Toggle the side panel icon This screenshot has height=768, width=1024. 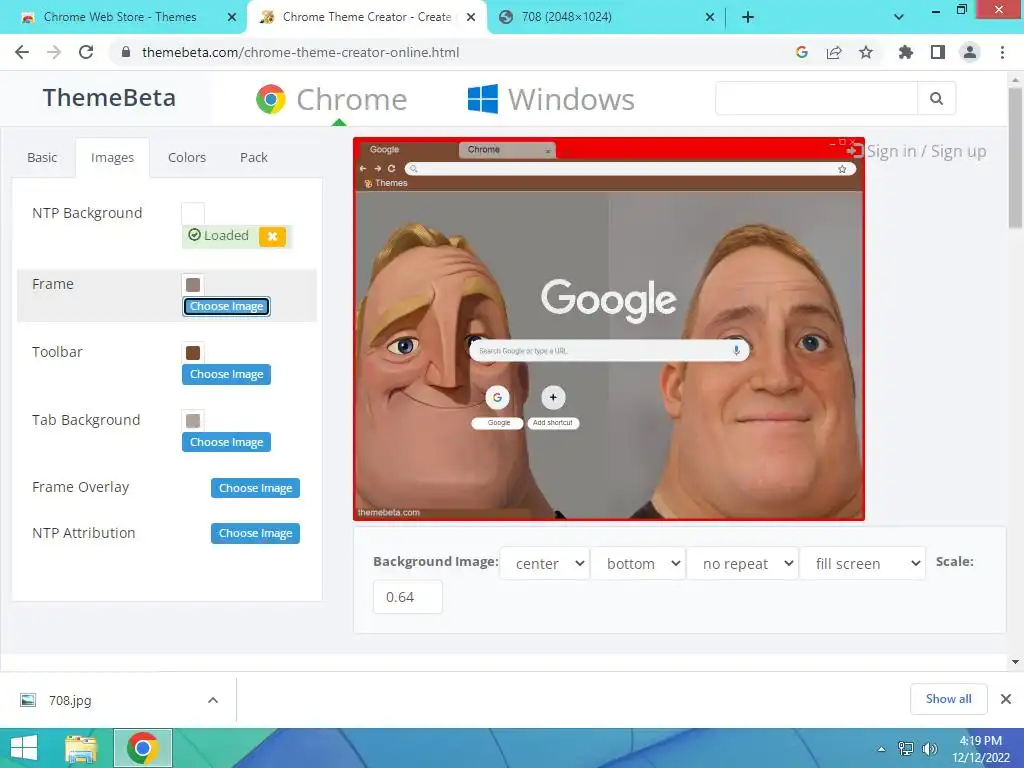[938, 52]
